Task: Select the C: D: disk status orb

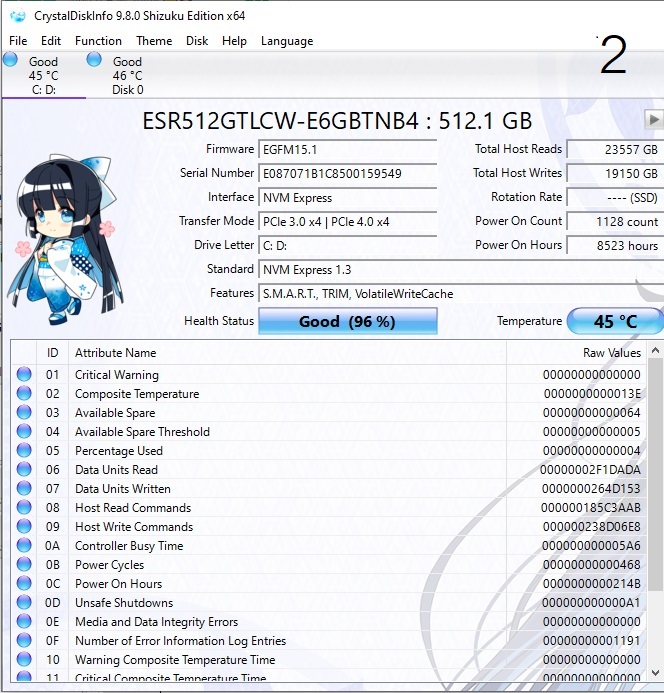Action: (x=10, y=60)
